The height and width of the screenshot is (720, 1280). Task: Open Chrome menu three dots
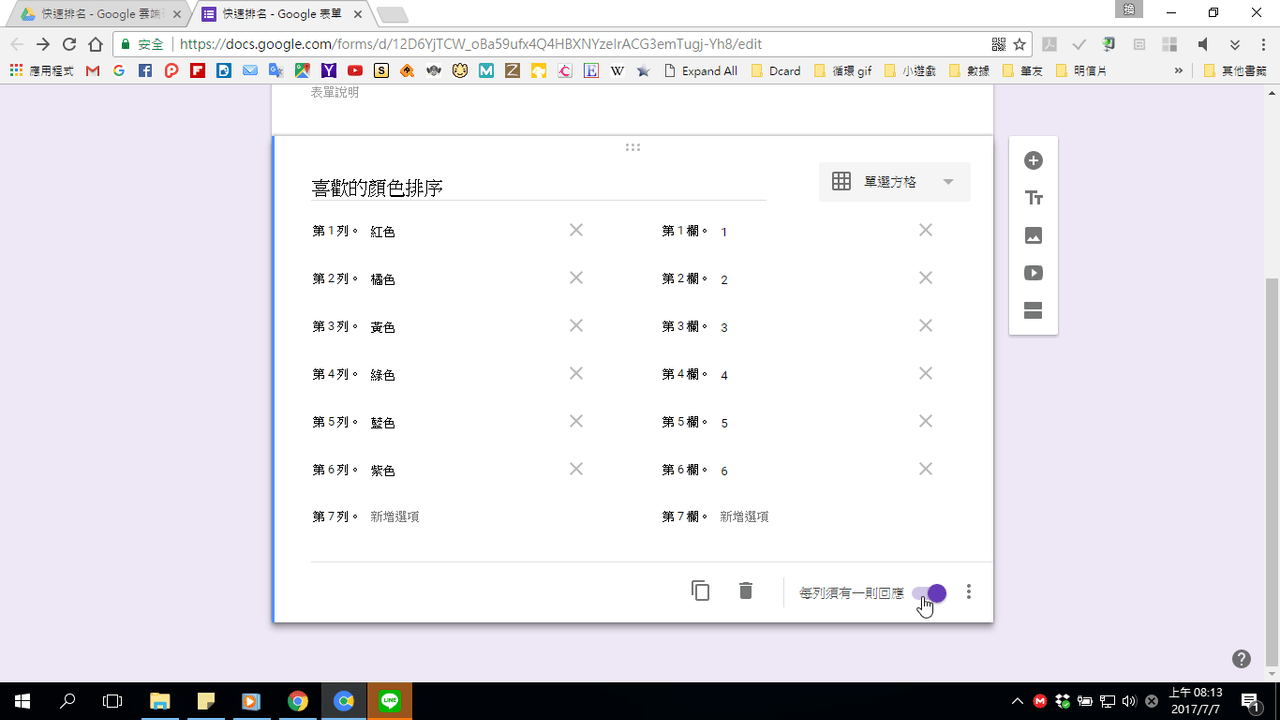click(1263, 44)
